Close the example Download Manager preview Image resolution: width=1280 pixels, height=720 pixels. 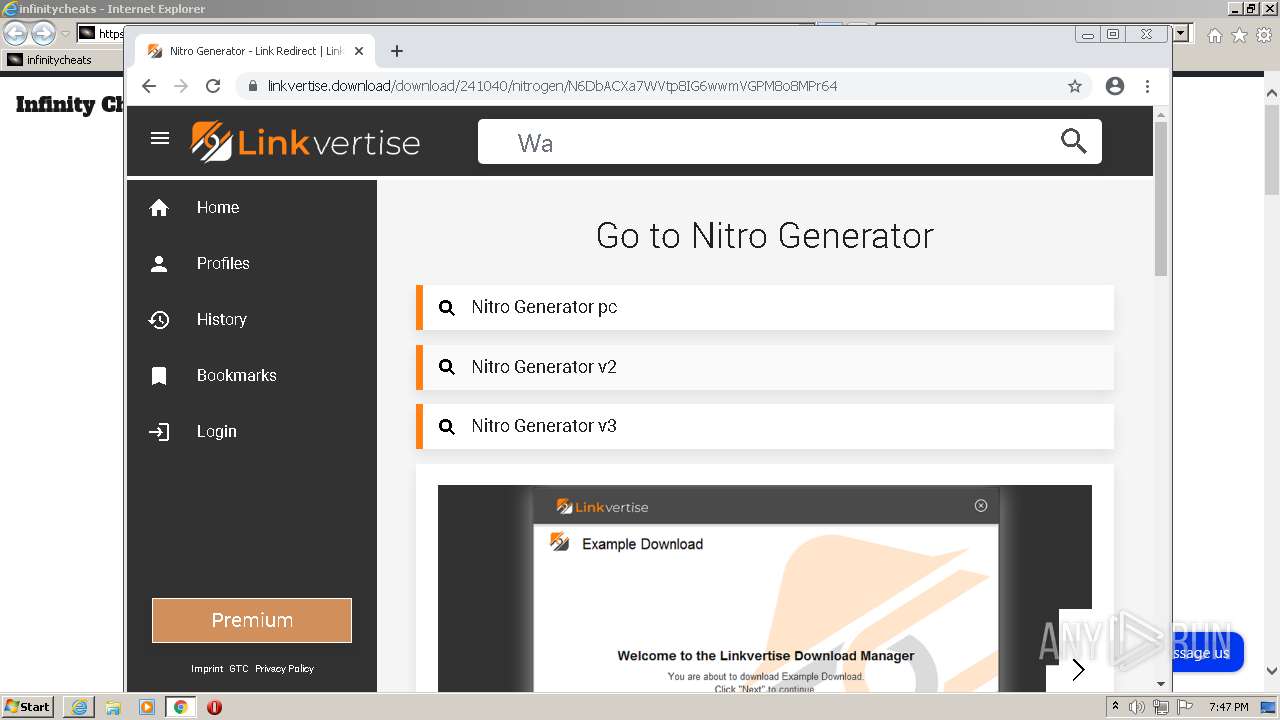pos(981,506)
